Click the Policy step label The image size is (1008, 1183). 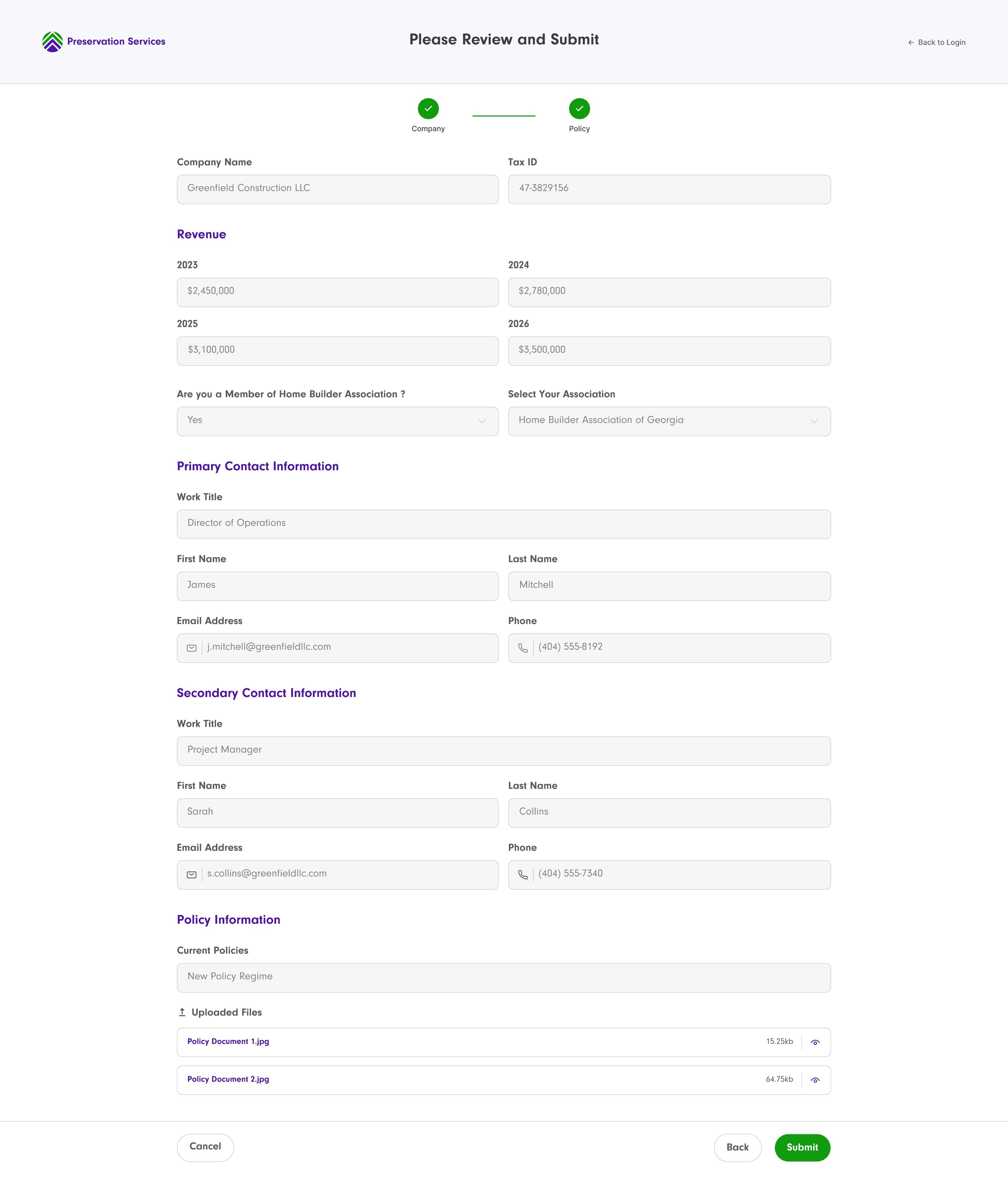pos(579,129)
